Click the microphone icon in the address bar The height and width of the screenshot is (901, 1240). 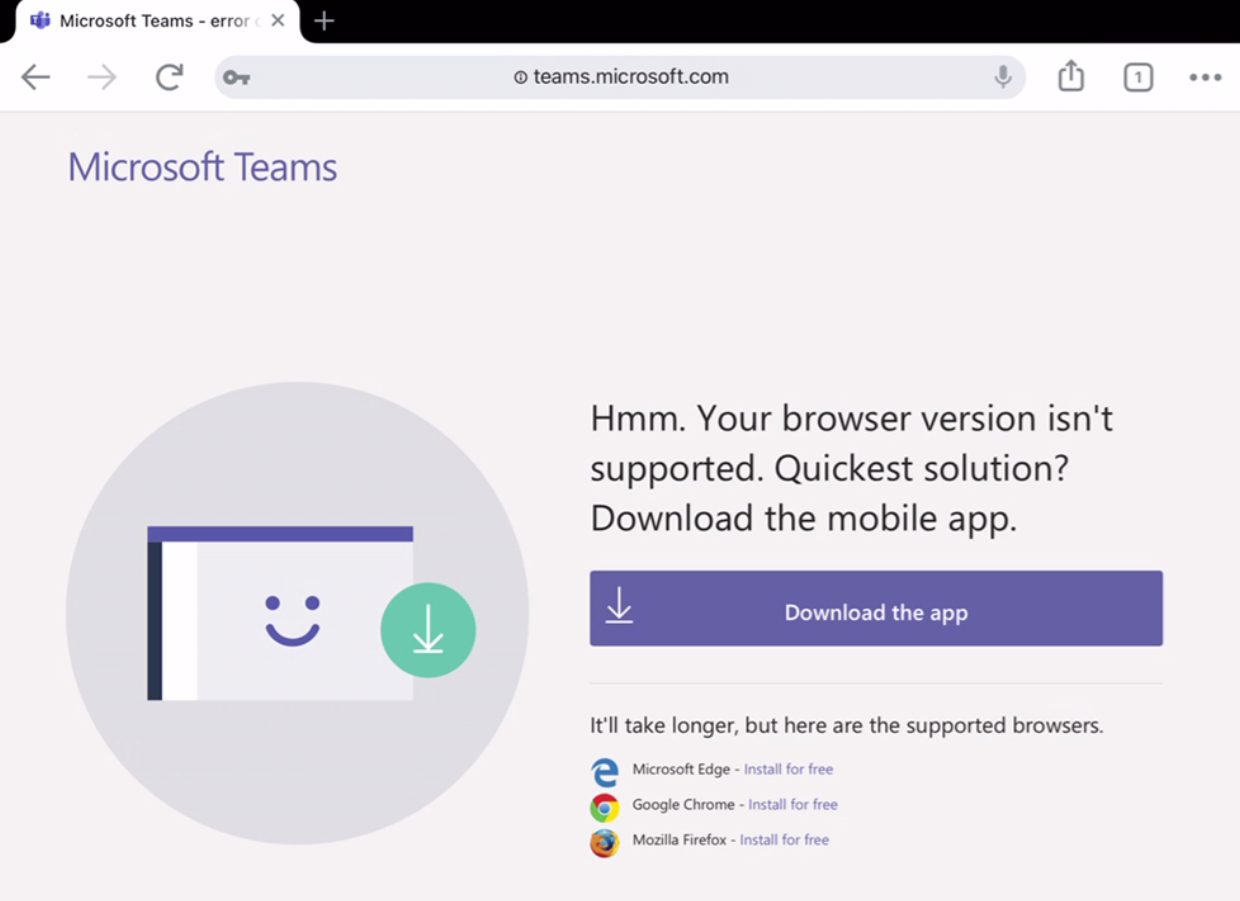point(1002,77)
